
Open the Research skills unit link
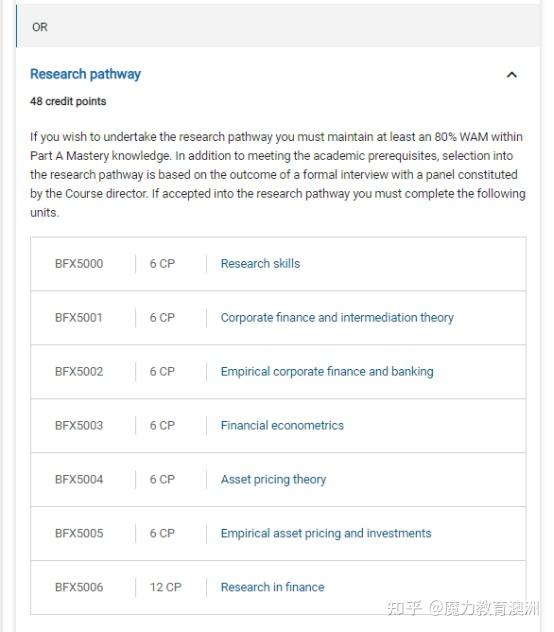[x=260, y=264]
